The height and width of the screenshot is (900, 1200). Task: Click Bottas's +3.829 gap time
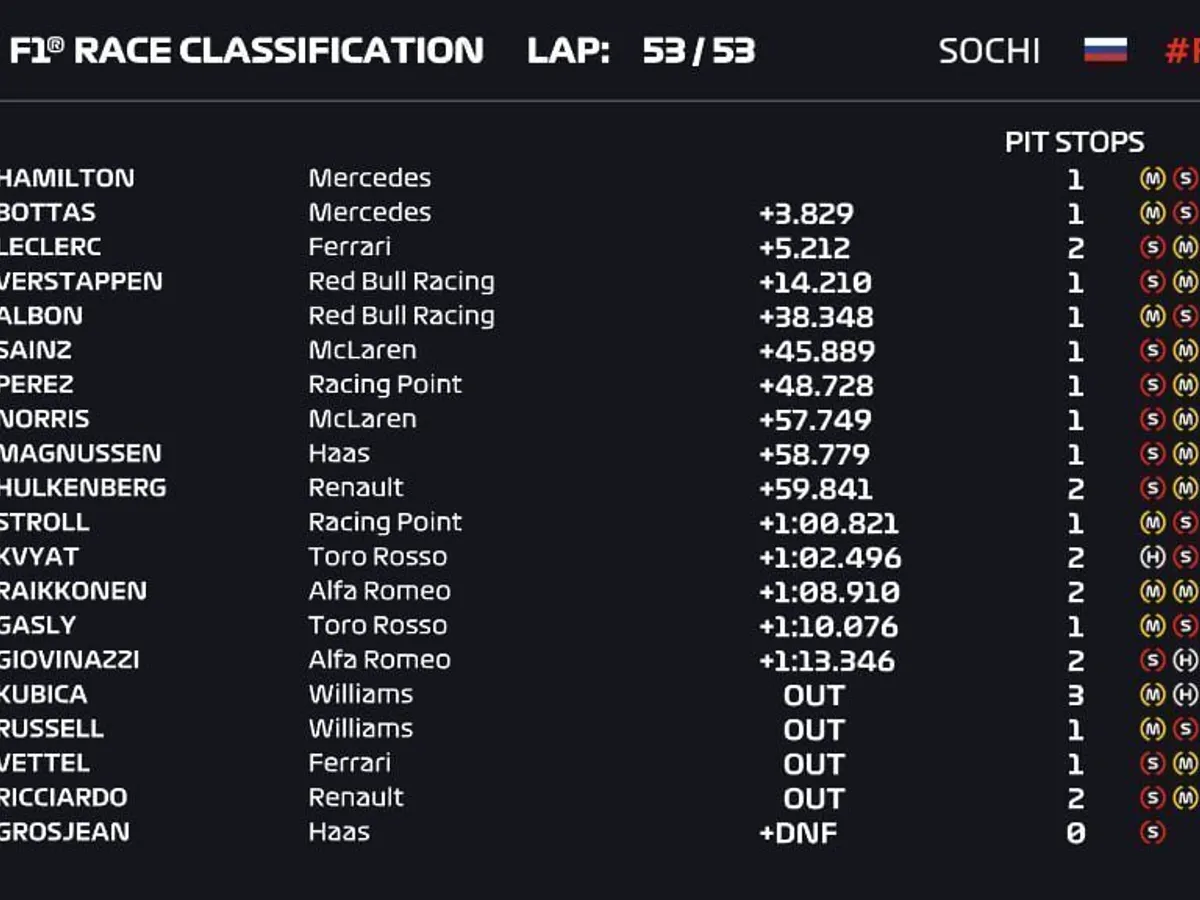click(x=806, y=214)
